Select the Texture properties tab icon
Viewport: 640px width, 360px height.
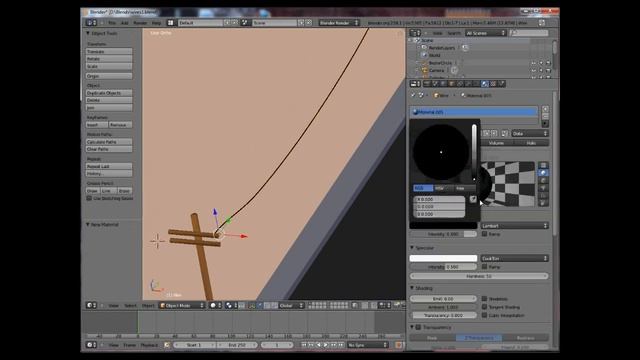(x=493, y=84)
